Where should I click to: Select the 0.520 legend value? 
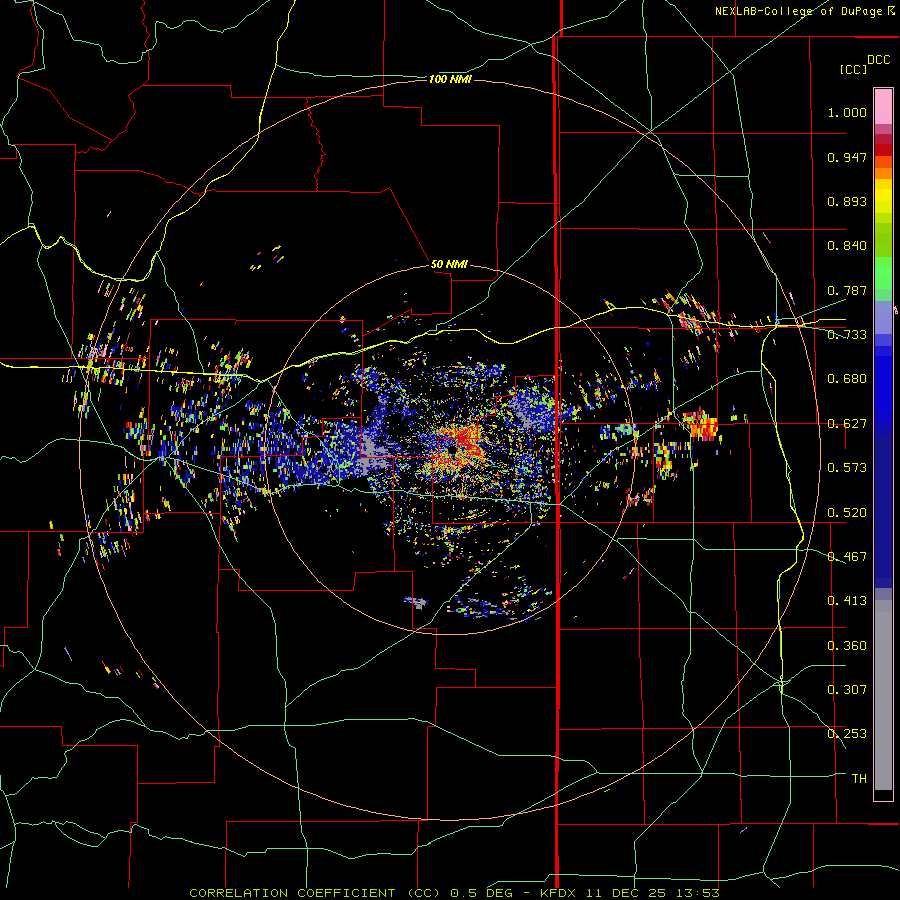tap(847, 513)
